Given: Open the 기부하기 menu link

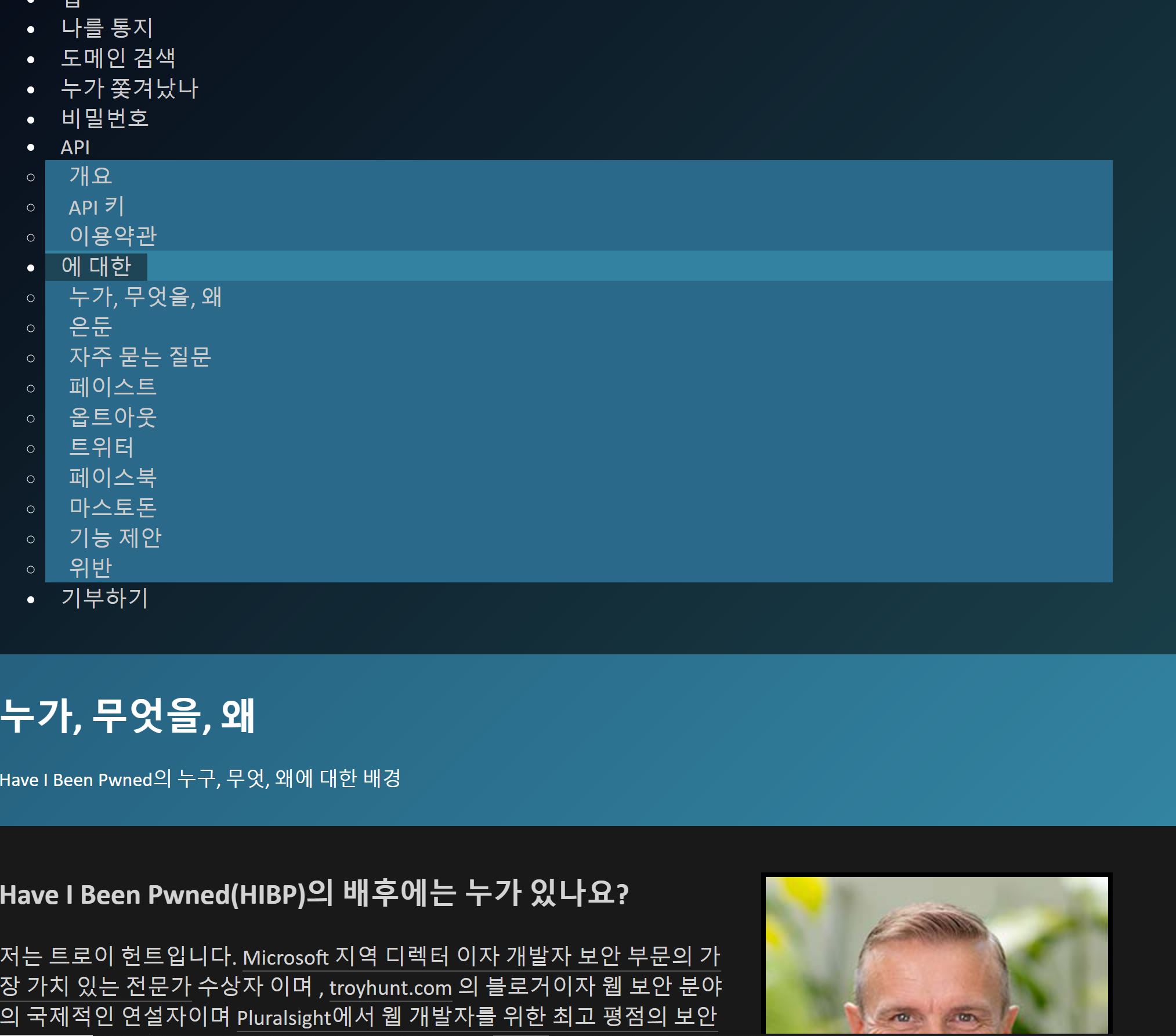Looking at the screenshot, I should (x=105, y=598).
